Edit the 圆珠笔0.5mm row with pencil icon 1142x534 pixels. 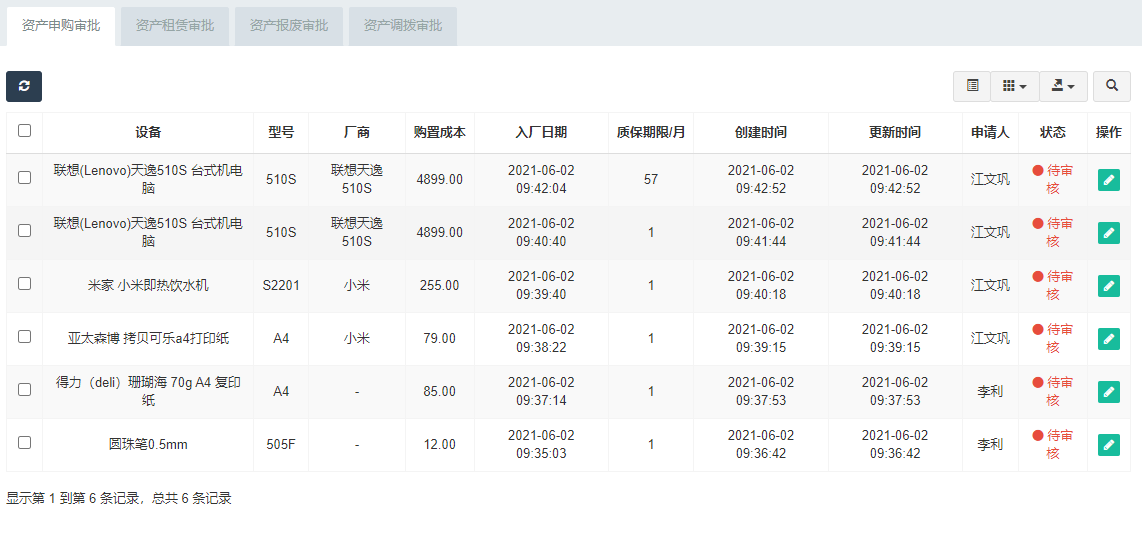[x=1108, y=444]
